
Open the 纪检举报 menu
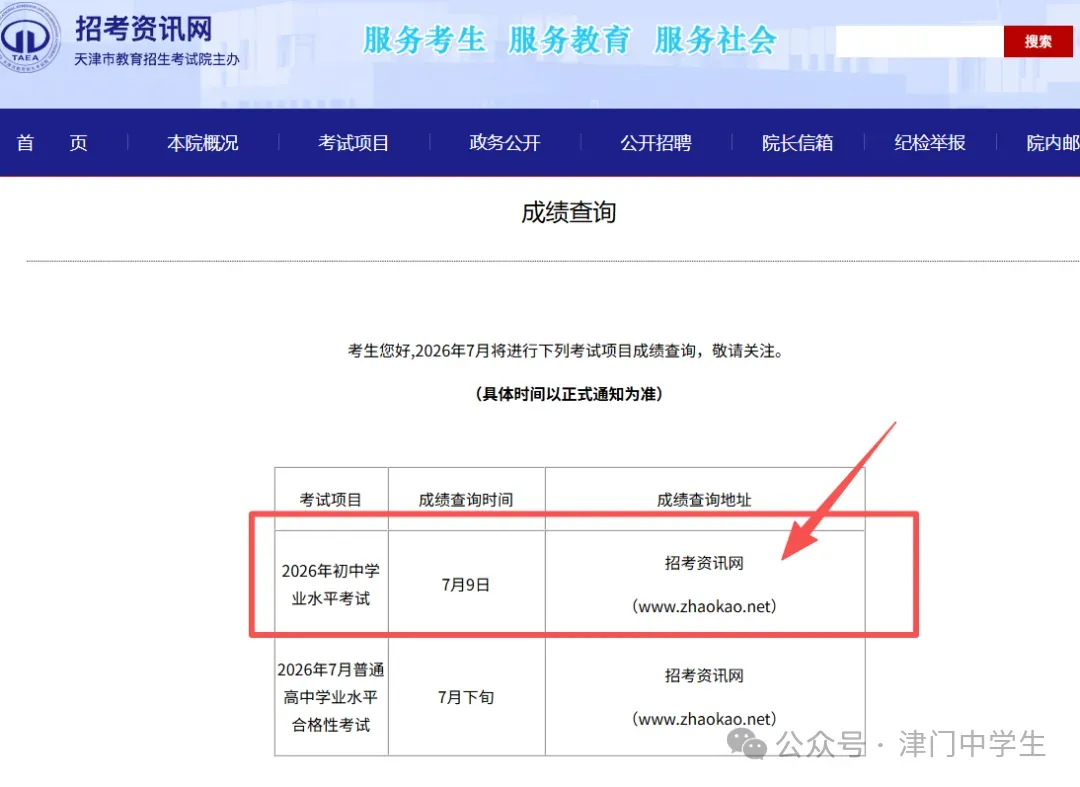point(930,143)
